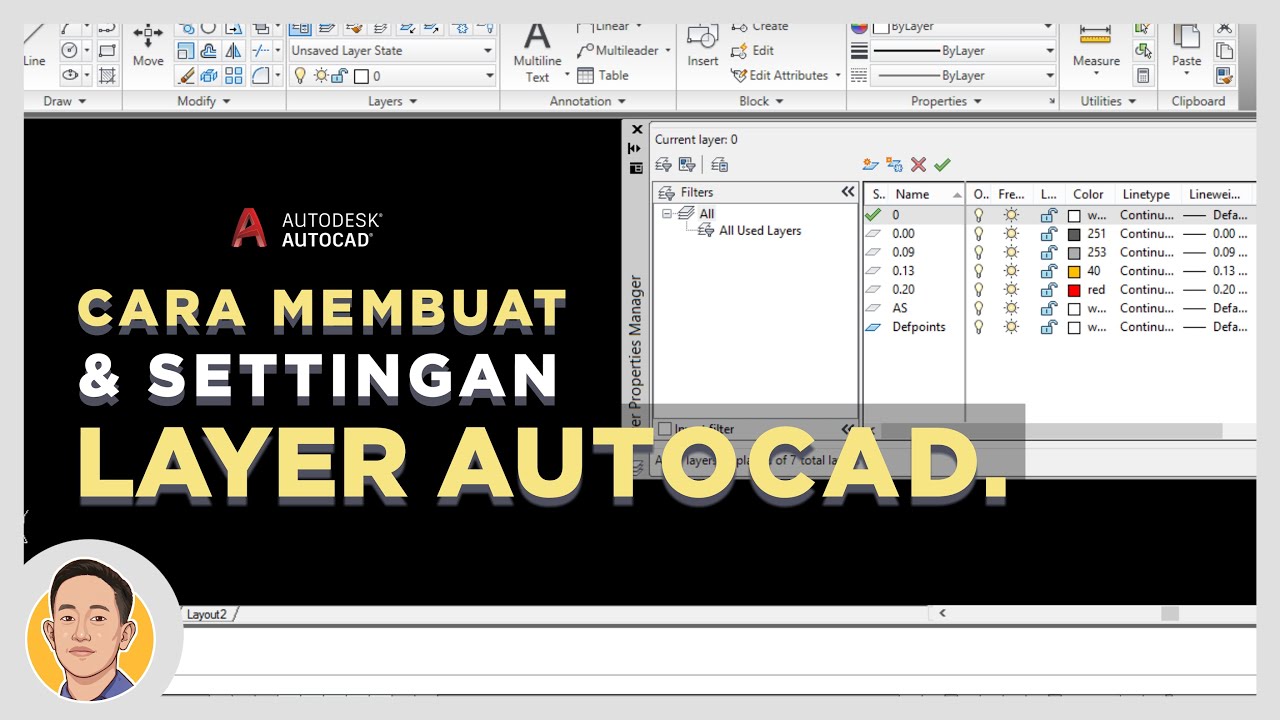The height and width of the screenshot is (720, 1280).
Task: Select the Defpoints layer row name
Action: [x=919, y=327]
